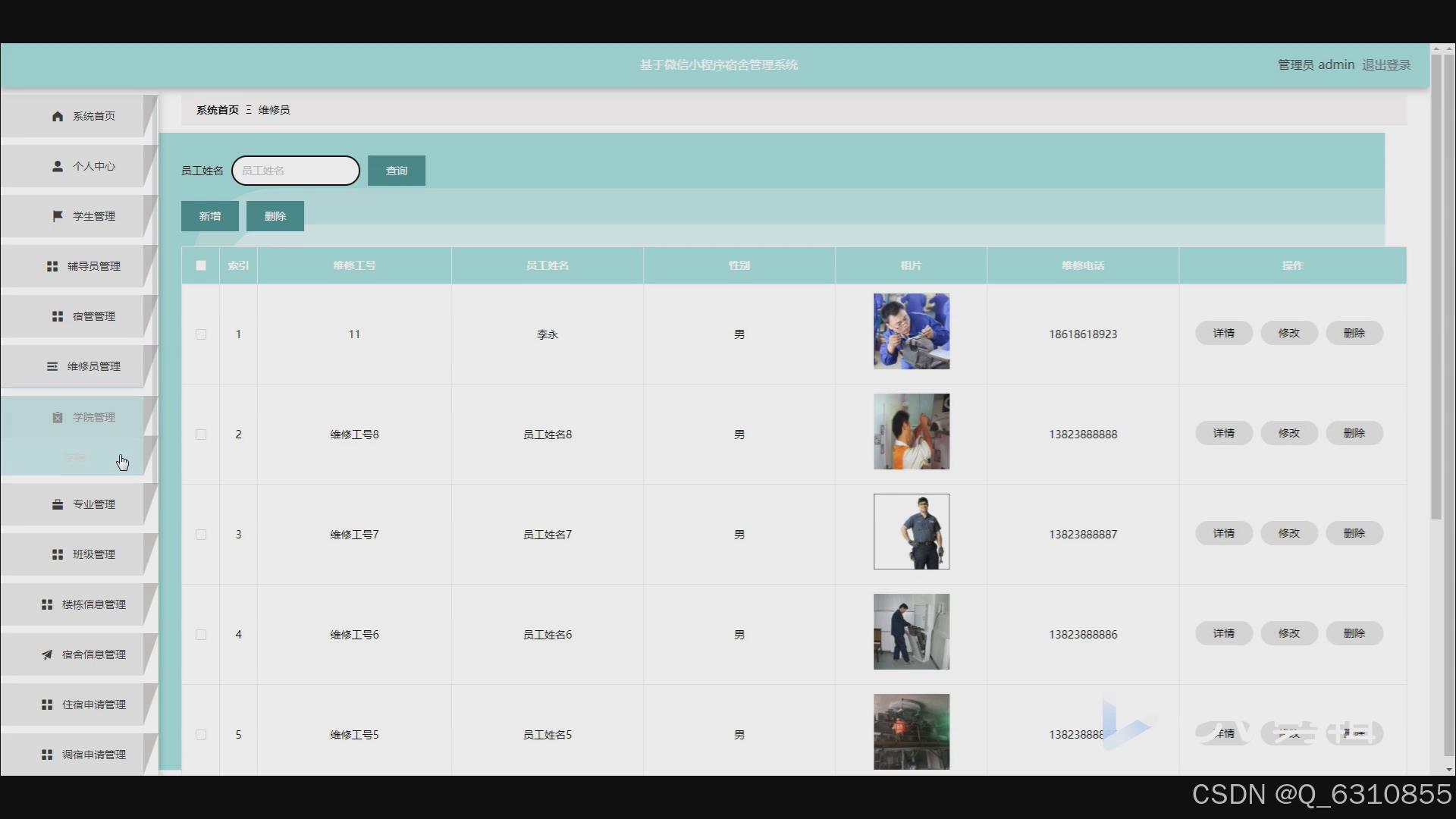Click the flag icon for 学生管理

click(58, 216)
